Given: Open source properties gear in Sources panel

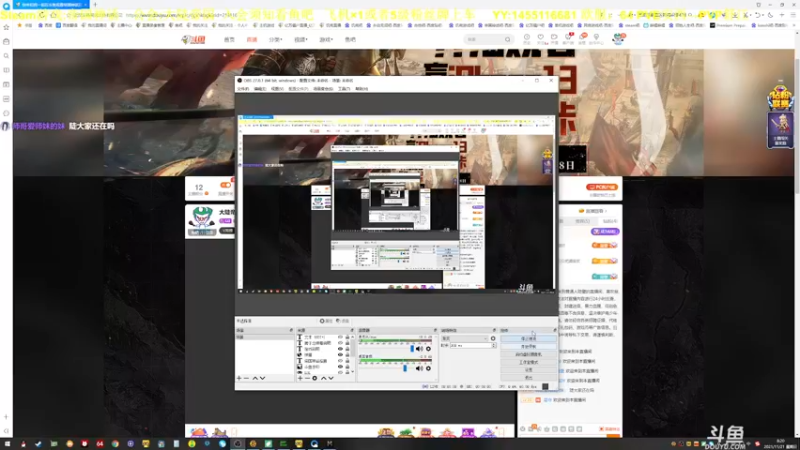Looking at the screenshot, I should pos(315,379).
